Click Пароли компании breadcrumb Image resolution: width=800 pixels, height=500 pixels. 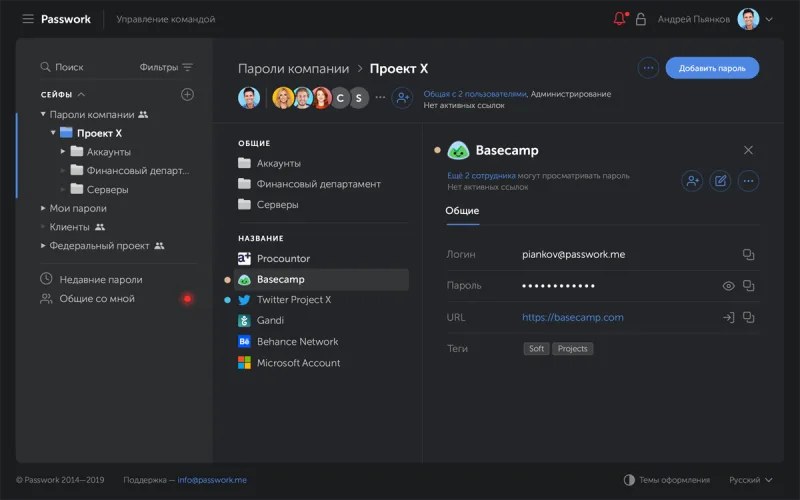pos(293,68)
